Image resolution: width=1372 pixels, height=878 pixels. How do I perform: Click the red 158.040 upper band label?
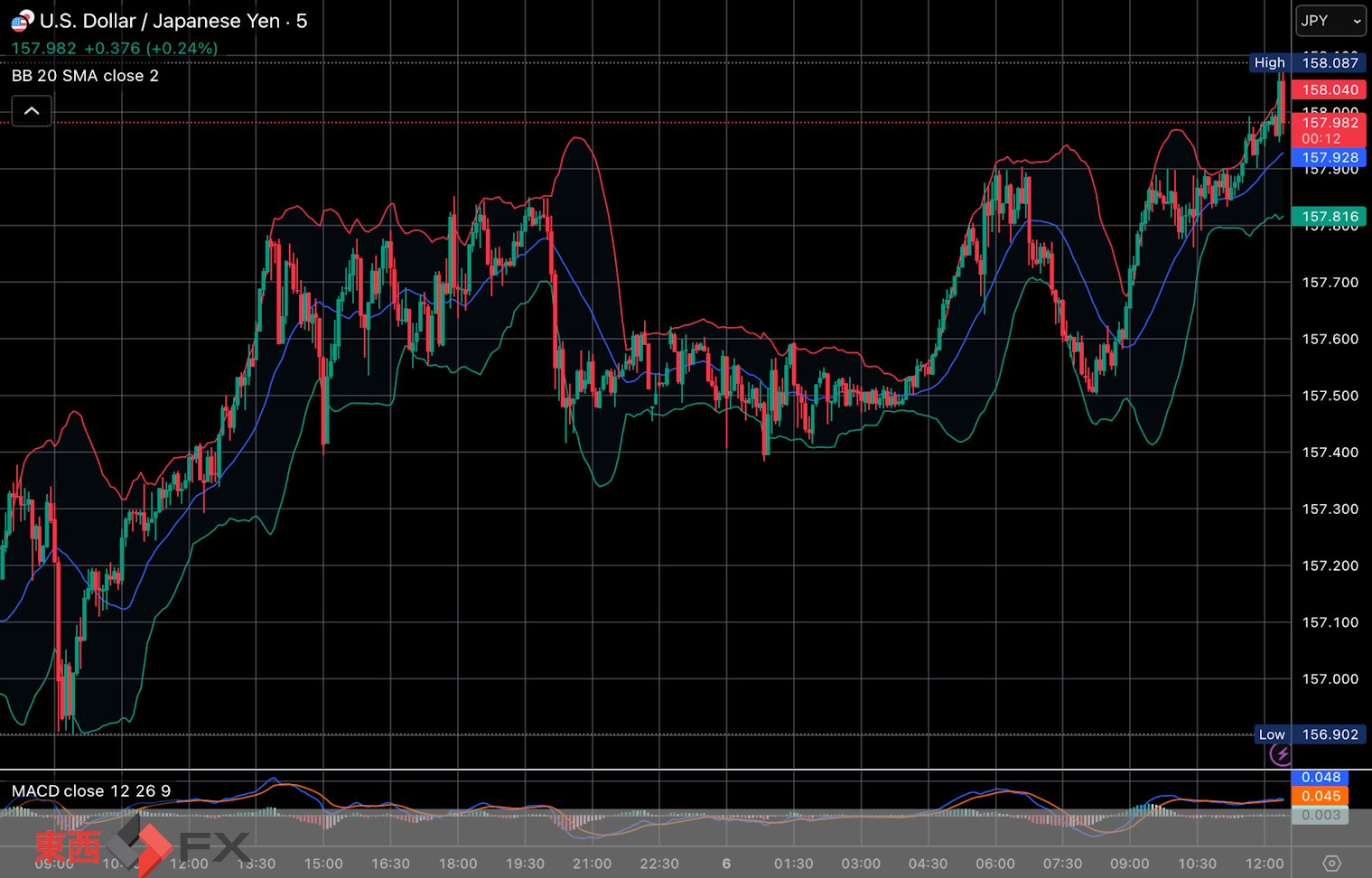[x=1329, y=89]
